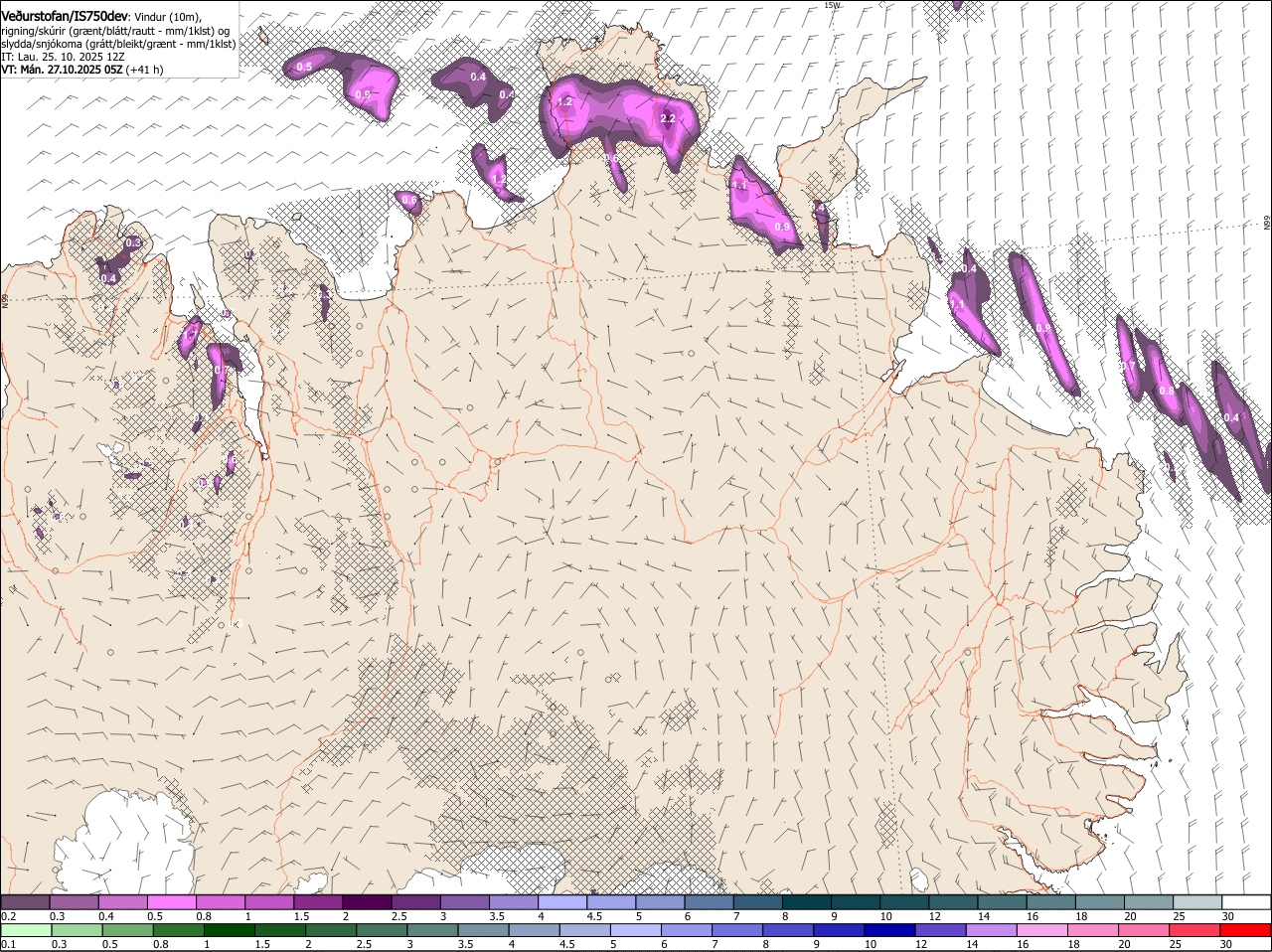
Task: Pick the top-row legend swatch labeled 25
Action: click(x=1197, y=902)
